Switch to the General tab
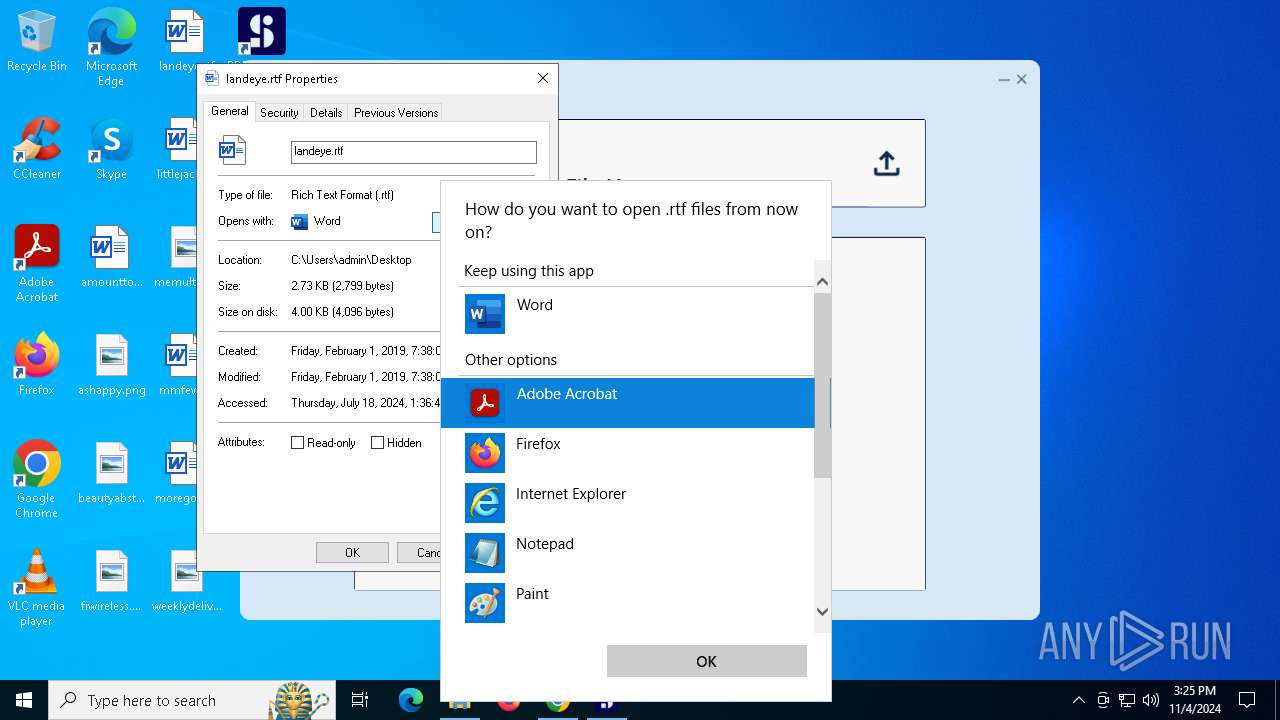The height and width of the screenshot is (720, 1280). tap(230, 111)
